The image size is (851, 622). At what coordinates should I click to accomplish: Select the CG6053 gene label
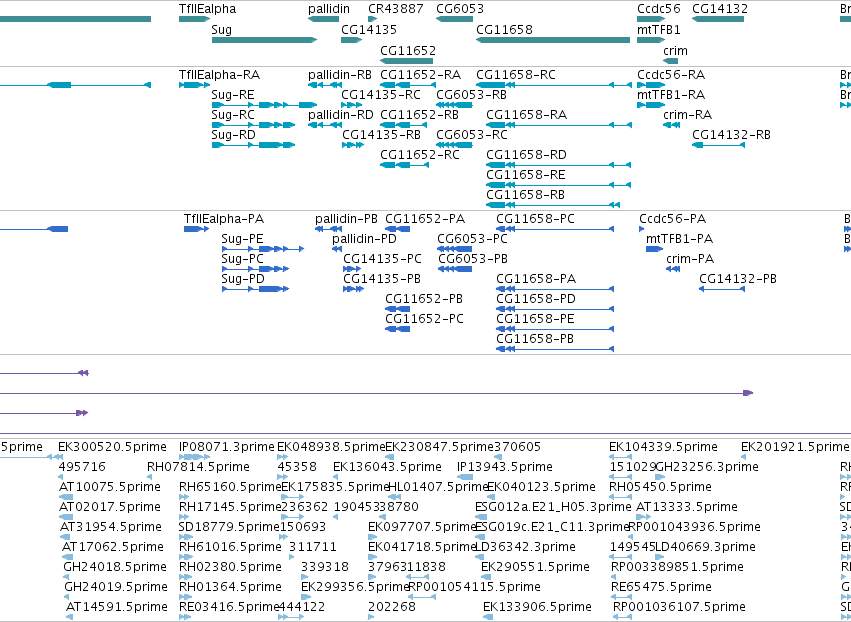click(x=460, y=9)
